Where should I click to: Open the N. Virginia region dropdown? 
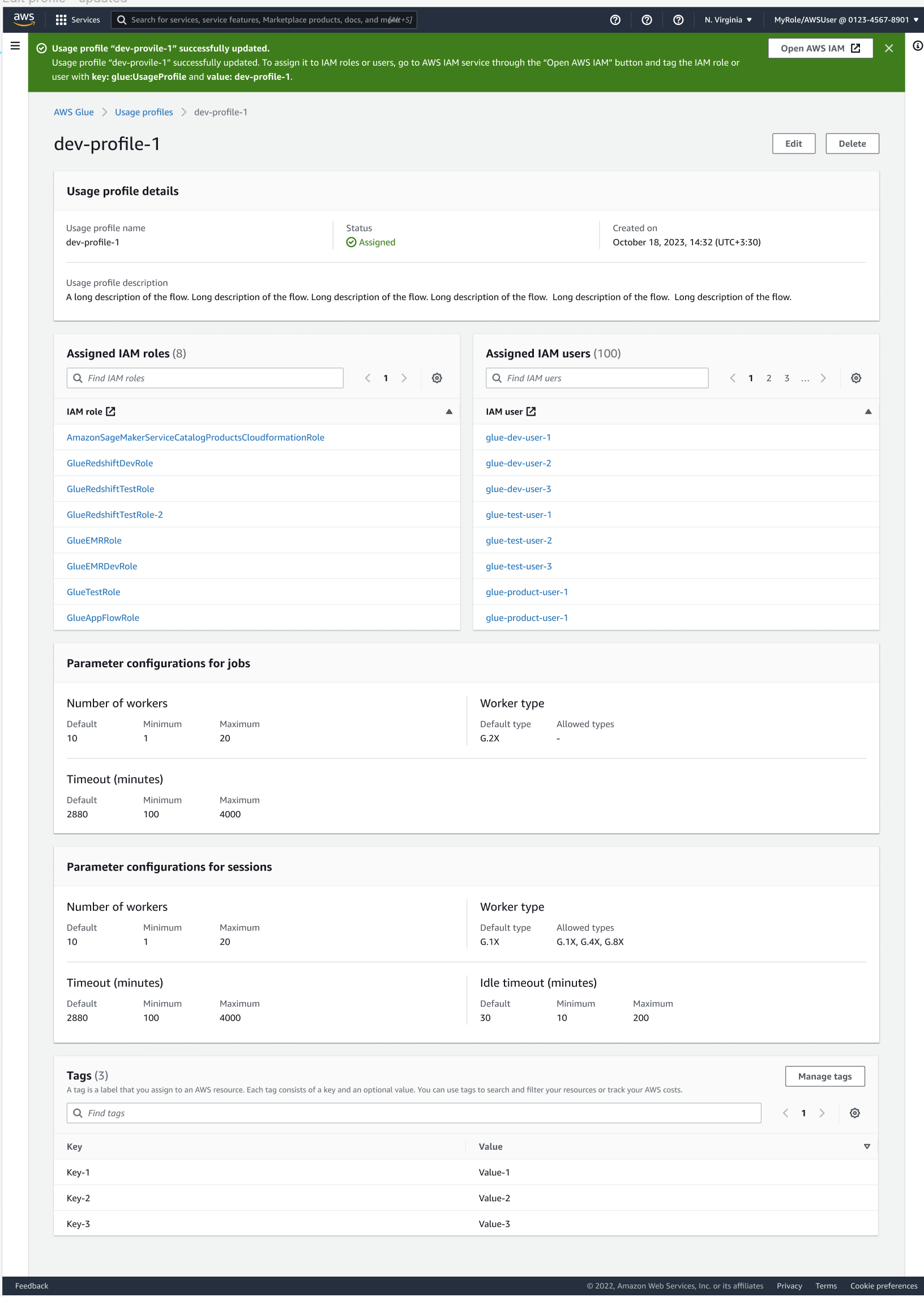pos(727,19)
